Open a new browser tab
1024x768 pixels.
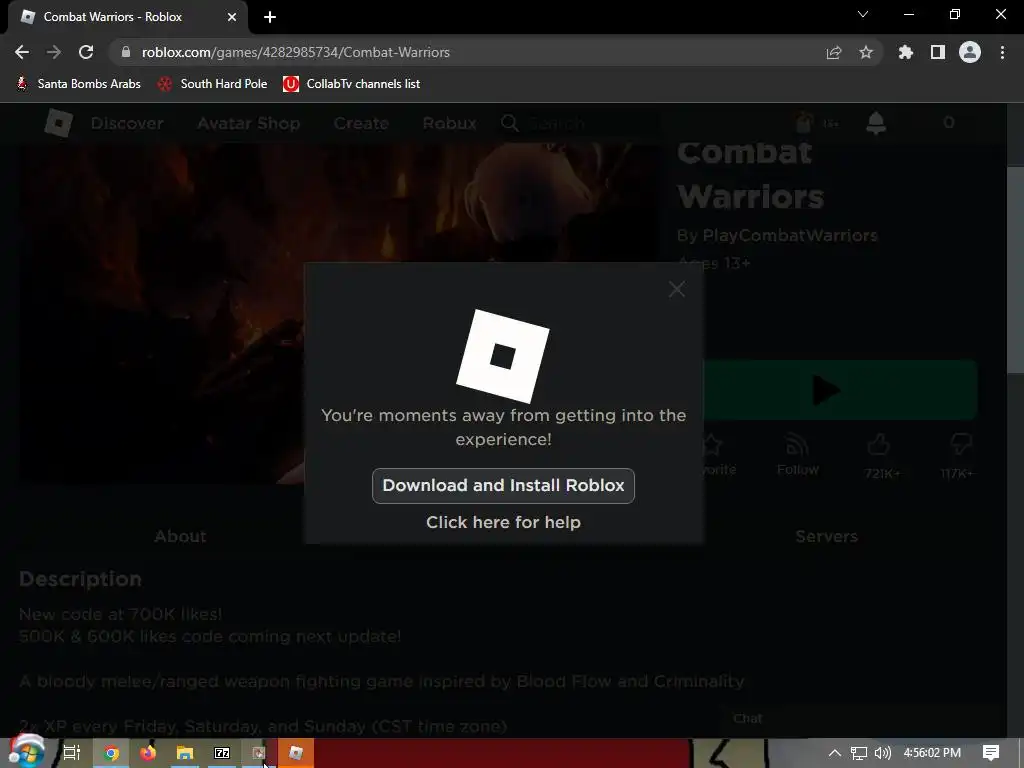(270, 17)
